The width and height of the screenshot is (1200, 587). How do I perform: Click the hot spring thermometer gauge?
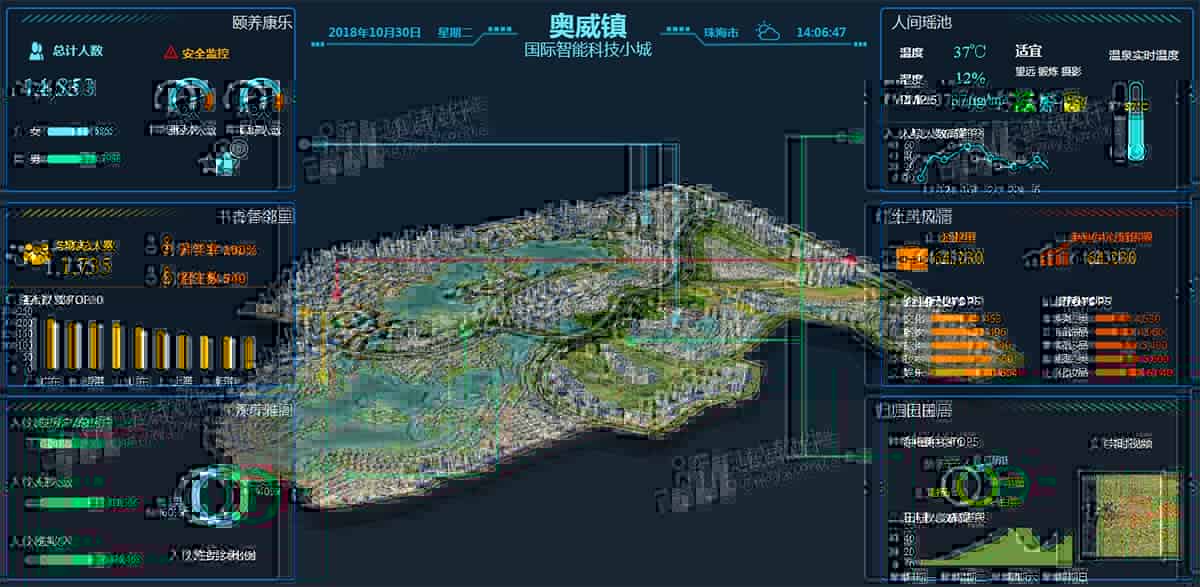point(1134,121)
